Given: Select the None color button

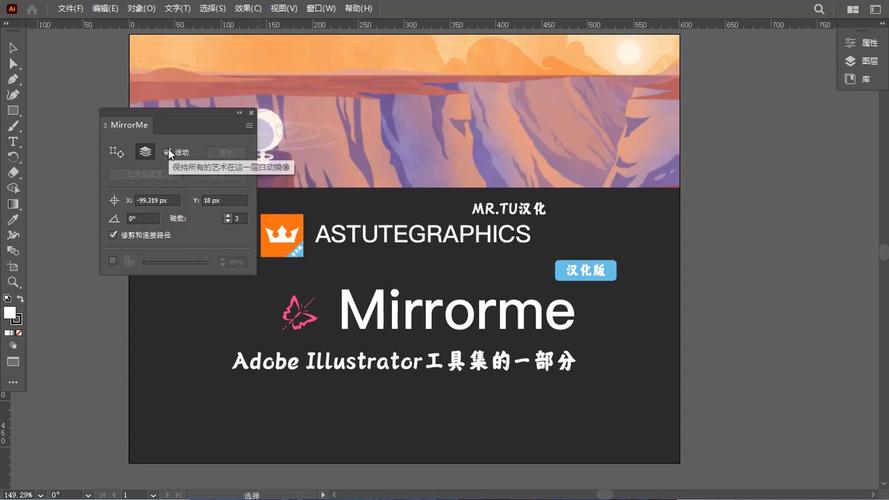Looking at the screenshot, I should [x=19, y=333].
